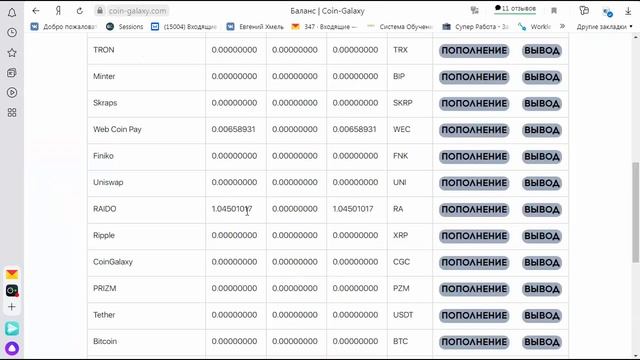Open the sync profile icon in toolbar

pyautogui.click(x=608, y=12)
